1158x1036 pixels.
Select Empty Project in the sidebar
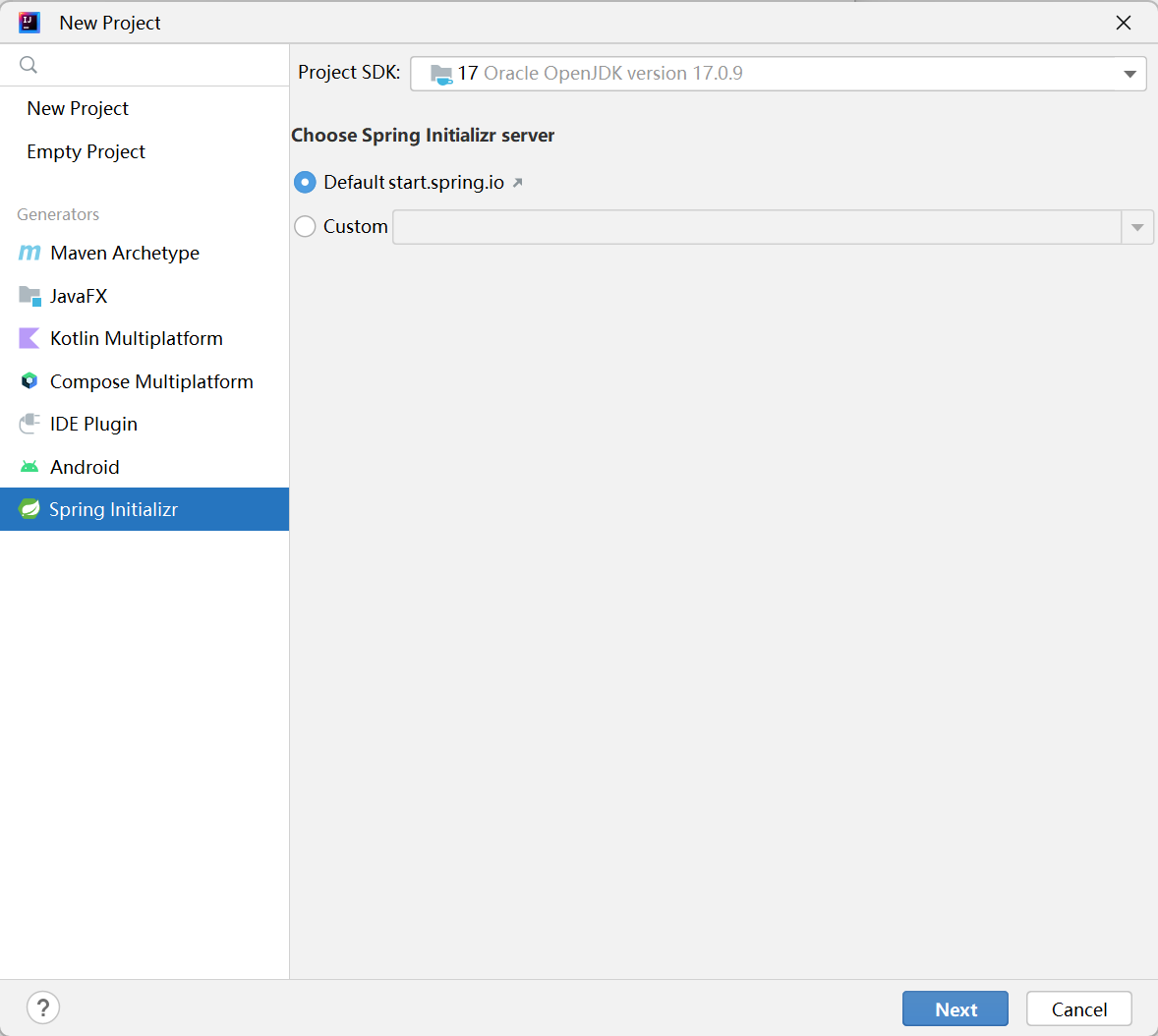click(144, 151)
